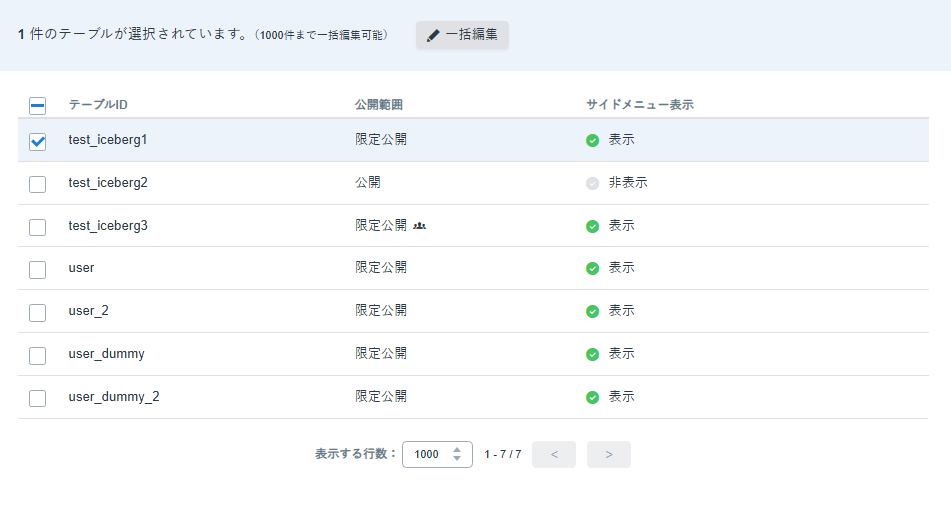951x513 pixels.
Task: Mark the user_dummy_2 row checkbox
Action: coord(38,398)
